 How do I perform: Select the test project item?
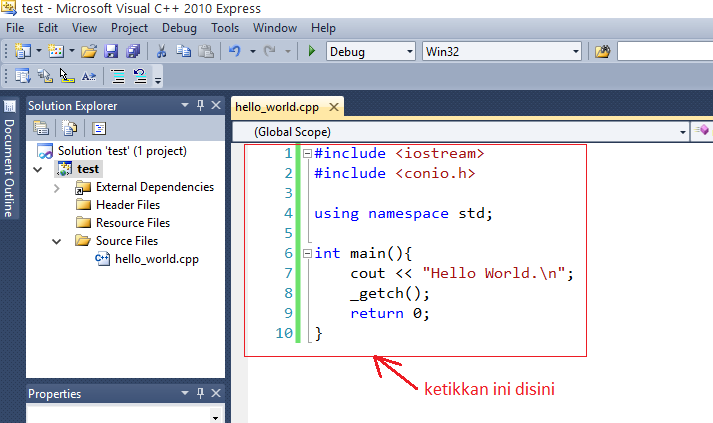point(88,169)
